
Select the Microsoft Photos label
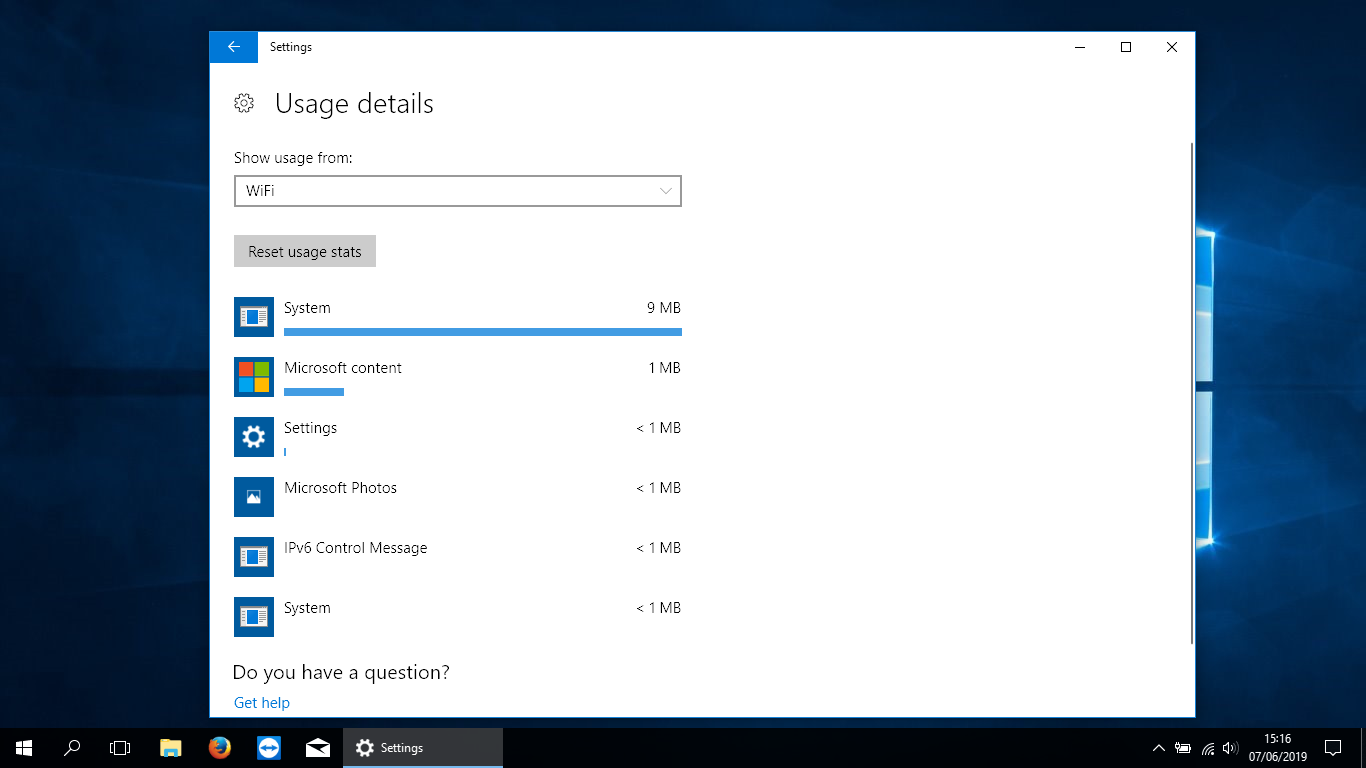(x=340, y=488)
